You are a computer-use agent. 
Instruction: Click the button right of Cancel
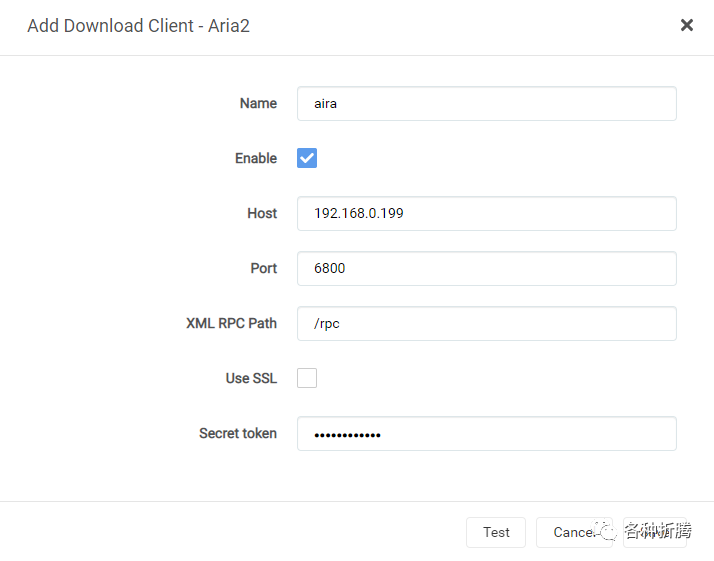click(x=656, y=532)
